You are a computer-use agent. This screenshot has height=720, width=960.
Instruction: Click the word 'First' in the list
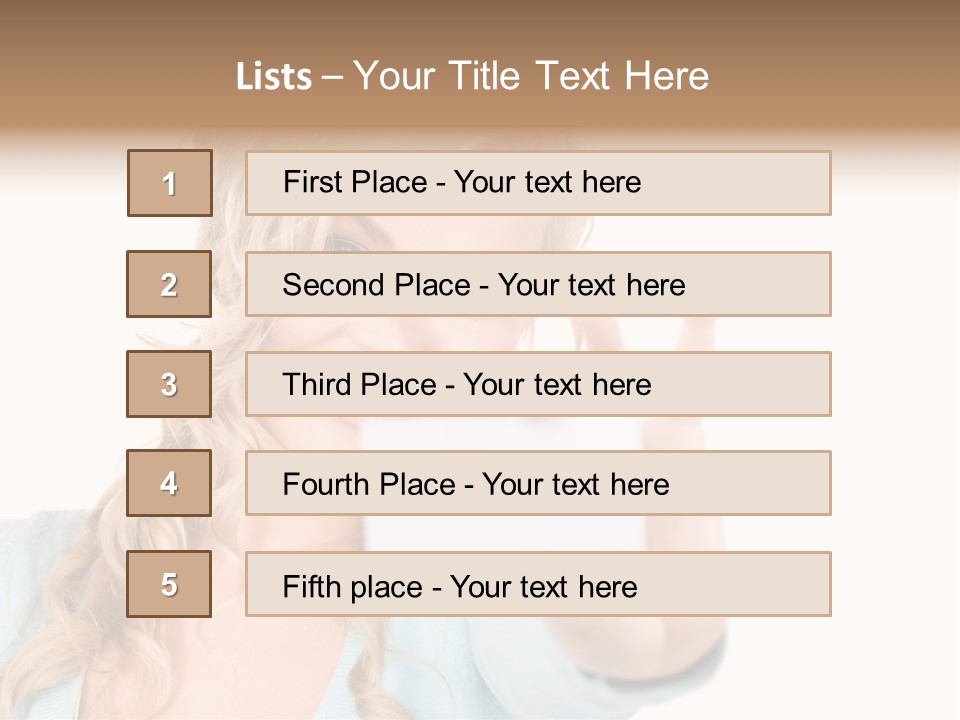tap(311, 182)
